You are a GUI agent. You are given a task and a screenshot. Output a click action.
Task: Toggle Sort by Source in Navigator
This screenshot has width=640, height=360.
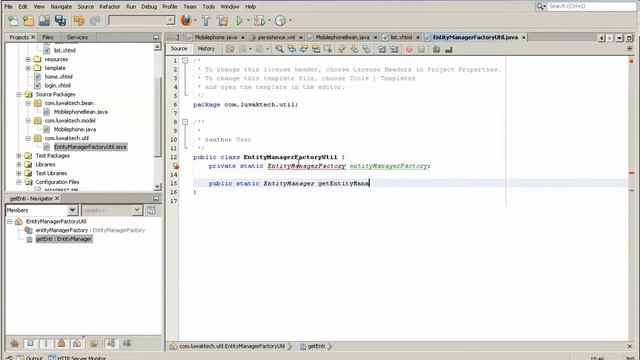(x=127, y=343)
